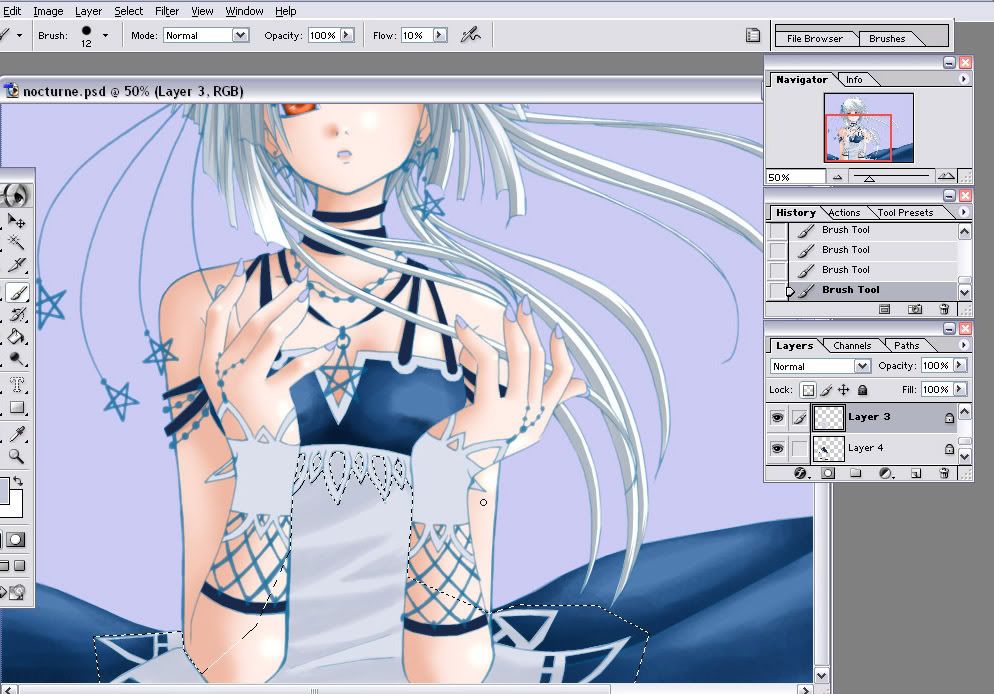Select the Brush tool in toolbox
The image size is (994, 694).
(x=17, y=292)
